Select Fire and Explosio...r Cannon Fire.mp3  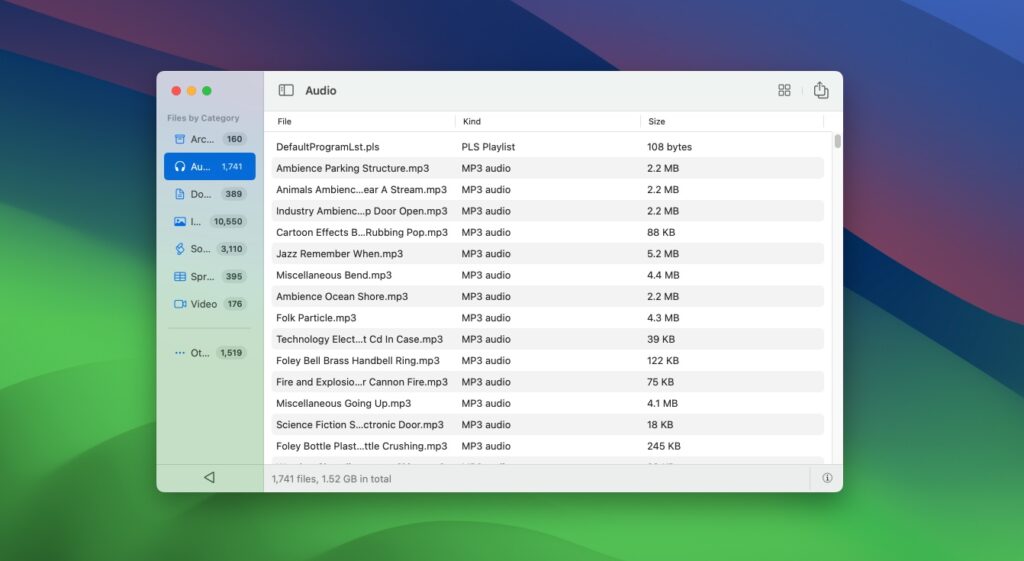(362, 382)
